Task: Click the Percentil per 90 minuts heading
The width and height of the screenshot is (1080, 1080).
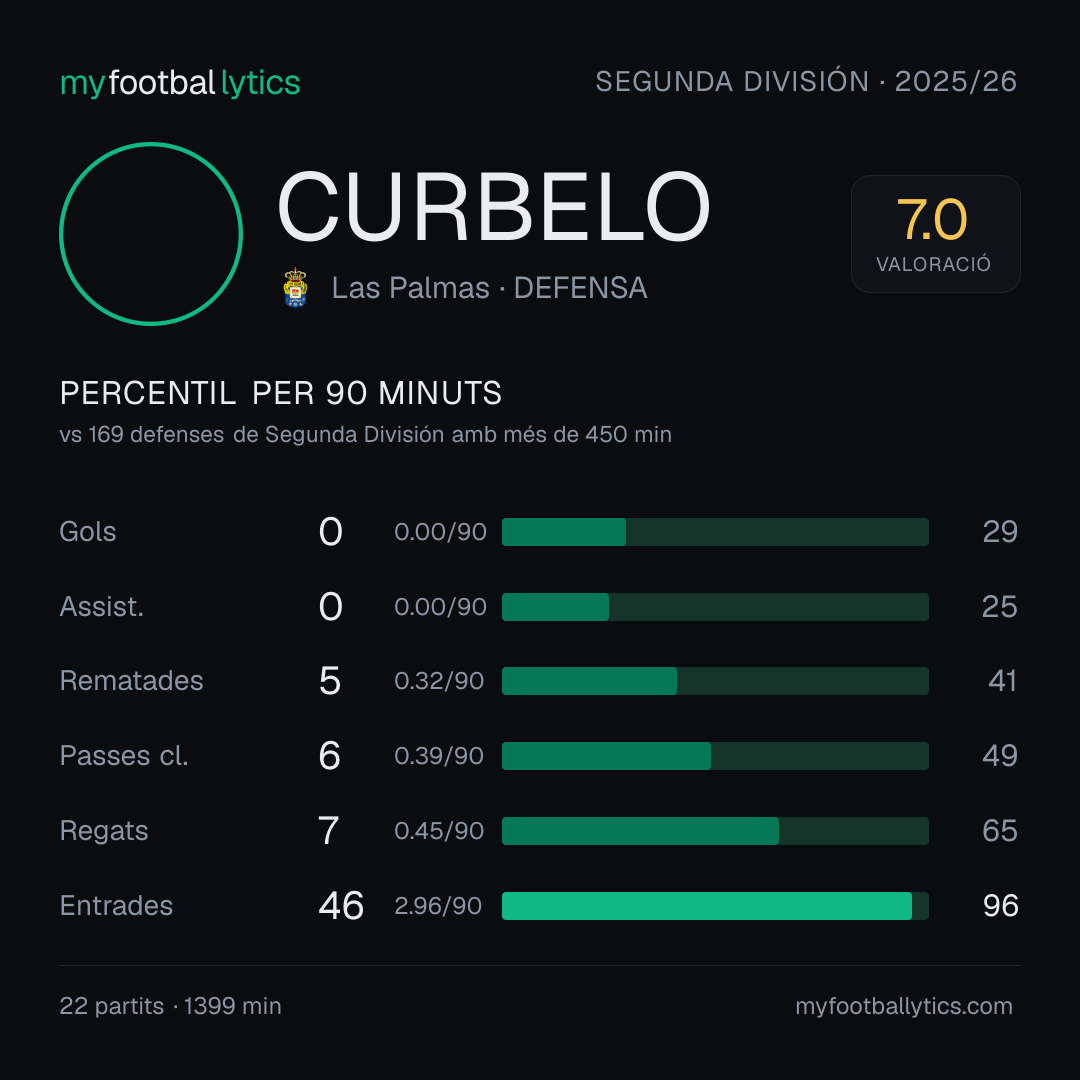Action: 281,393
